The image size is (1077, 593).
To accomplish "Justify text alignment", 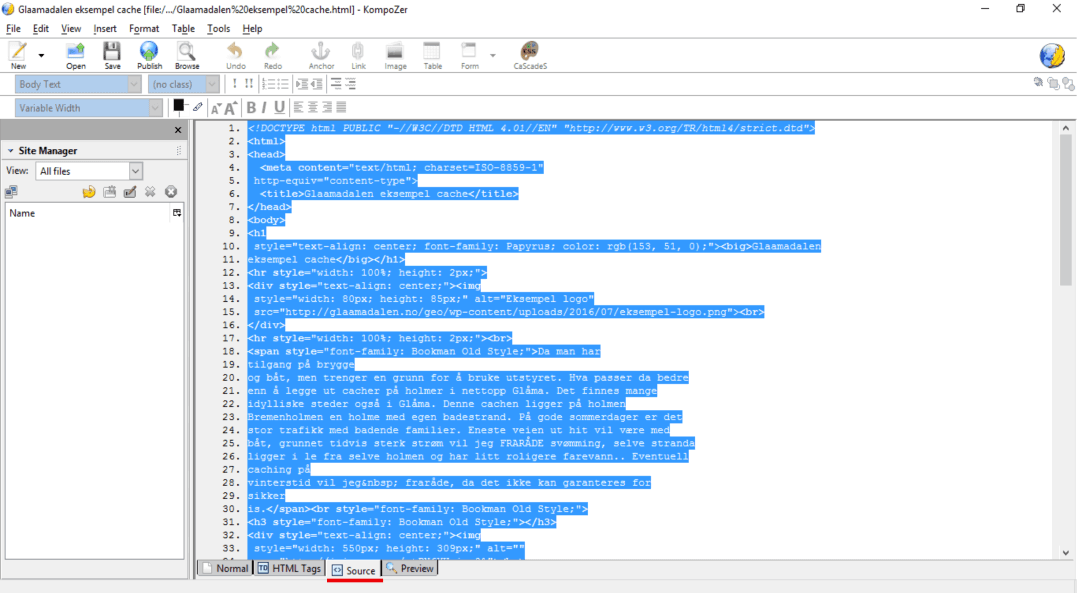I will point(341,107).
